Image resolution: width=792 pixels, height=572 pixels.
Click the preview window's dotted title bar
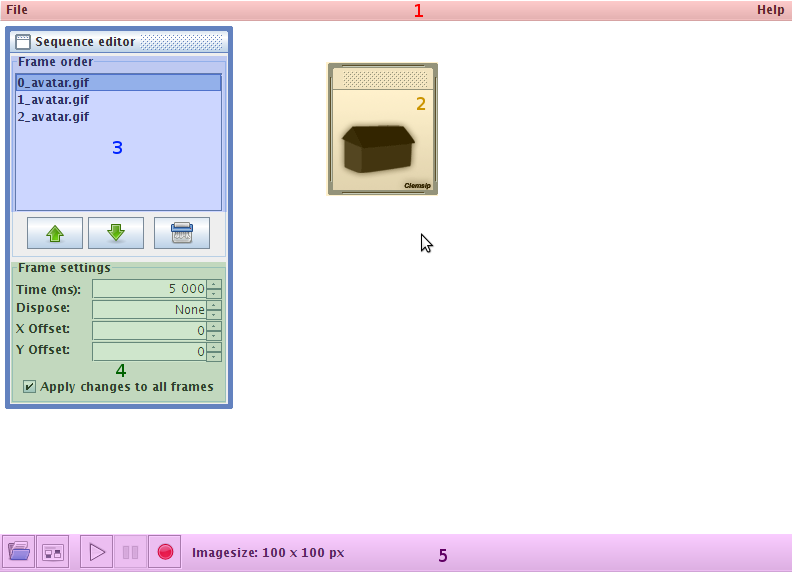click(385, 79)
